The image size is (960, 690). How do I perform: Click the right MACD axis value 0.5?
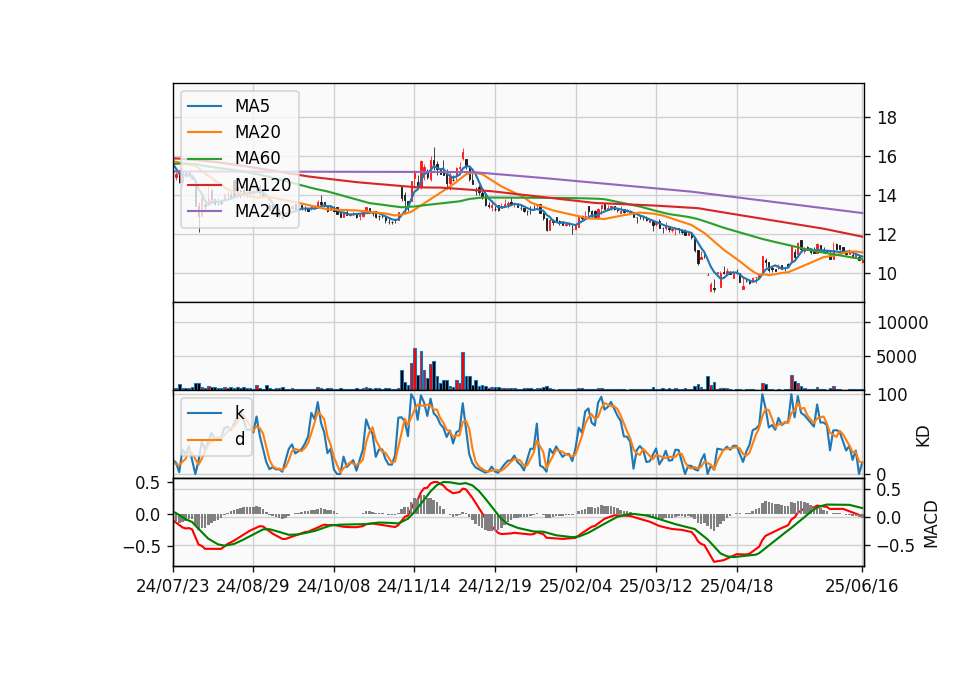point(889,490)
